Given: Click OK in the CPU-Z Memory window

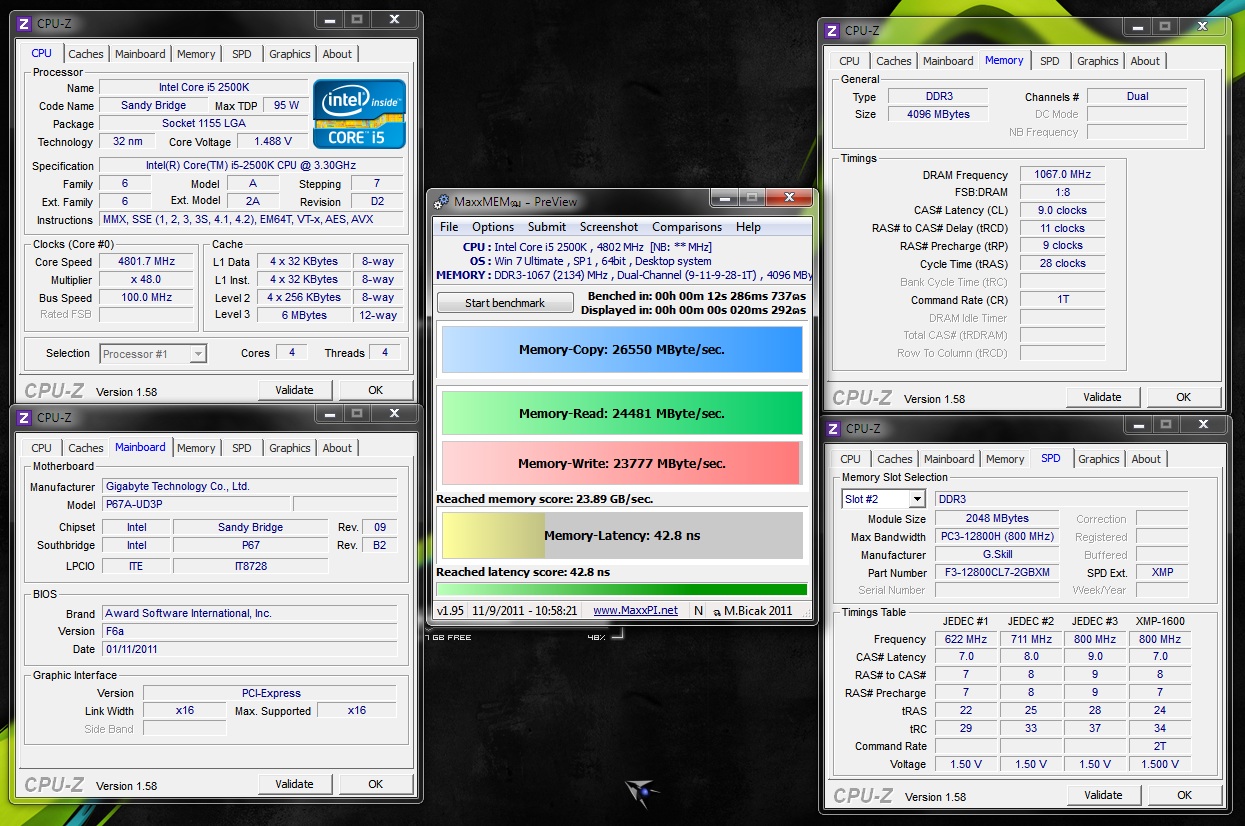Looking at the screenshot, I should point(1184,397).
